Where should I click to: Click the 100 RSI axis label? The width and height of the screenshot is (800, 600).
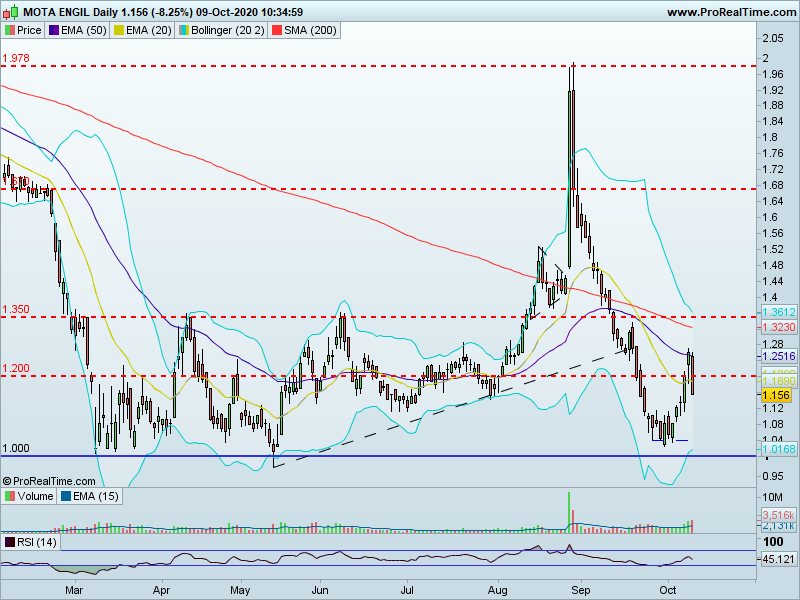[772, 542]
